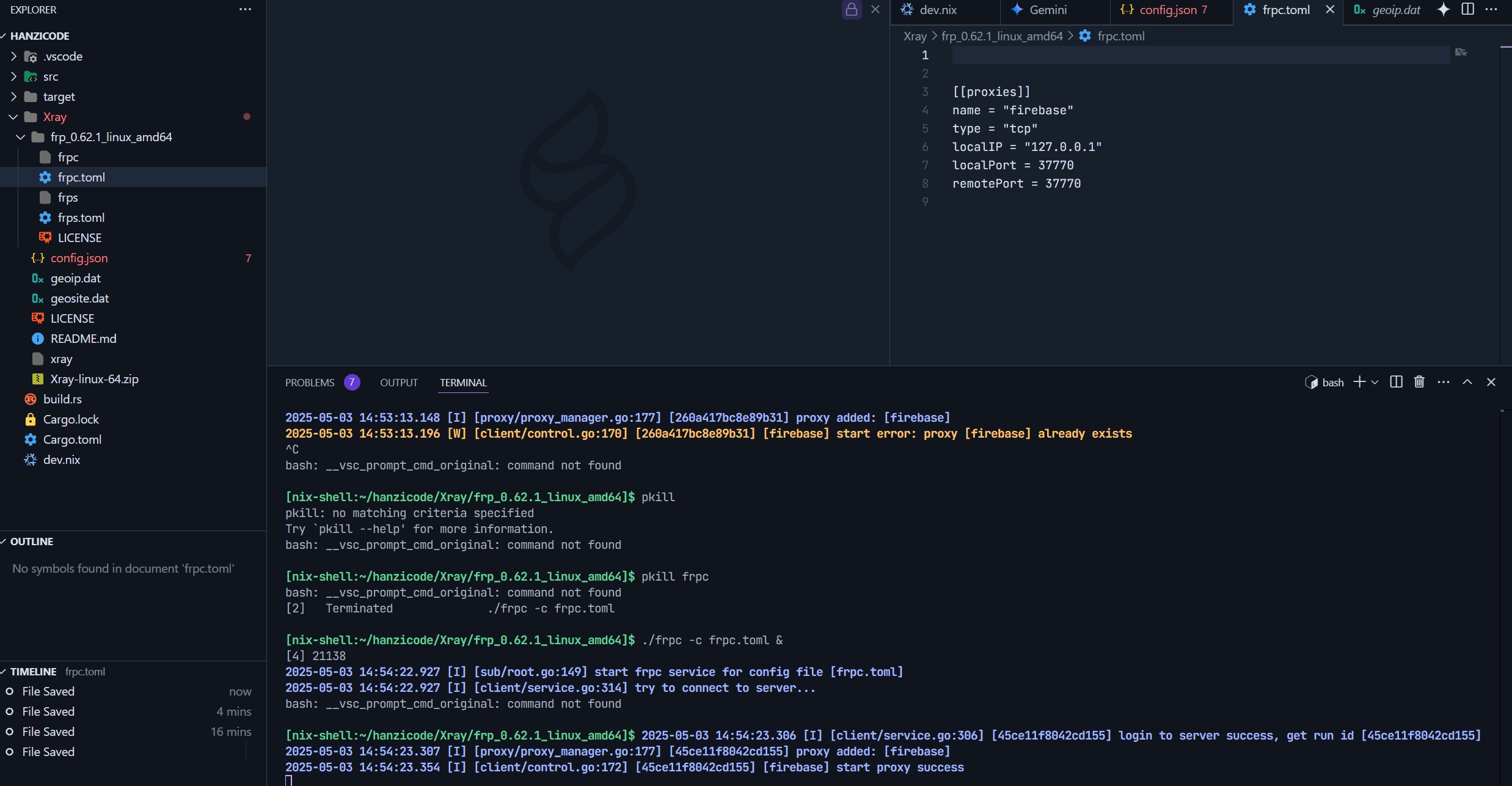The height and width of the screenshot is (786, 1512).
Task: Click the new terminal plus icon
Action: click(1359, 382)
